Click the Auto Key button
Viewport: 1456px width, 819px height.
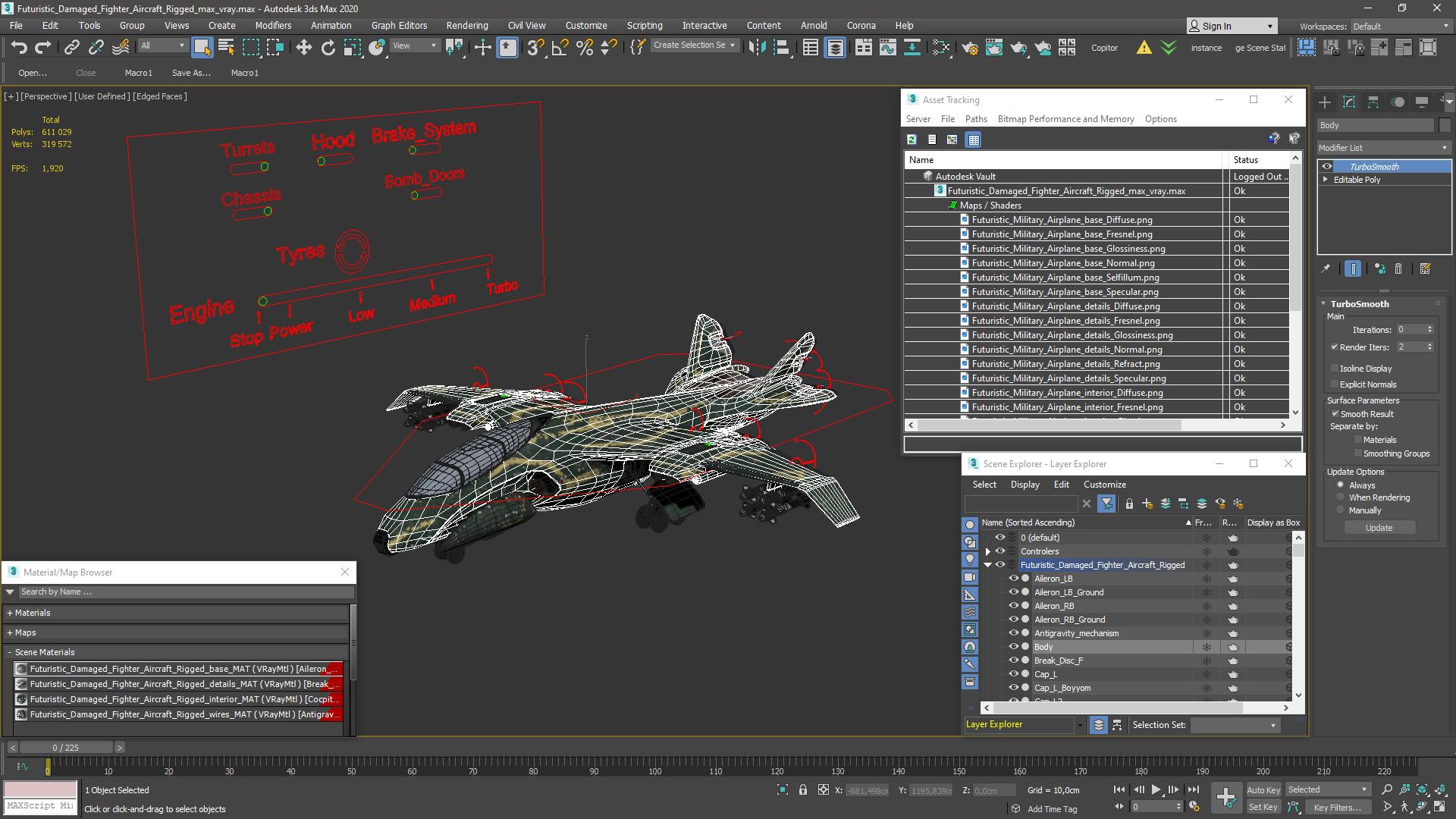tap(1263, 790)
